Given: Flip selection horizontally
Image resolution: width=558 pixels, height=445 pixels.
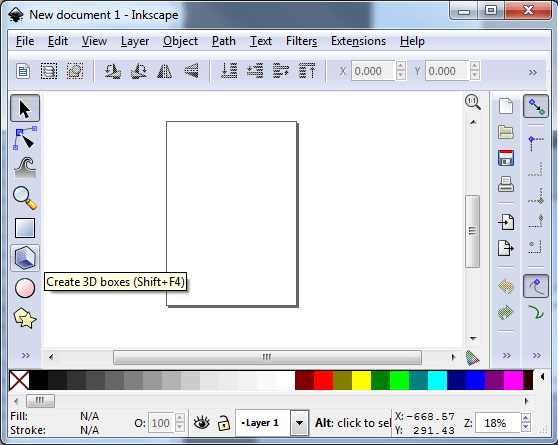Looking at the screenshot, I should pos(165,71).
